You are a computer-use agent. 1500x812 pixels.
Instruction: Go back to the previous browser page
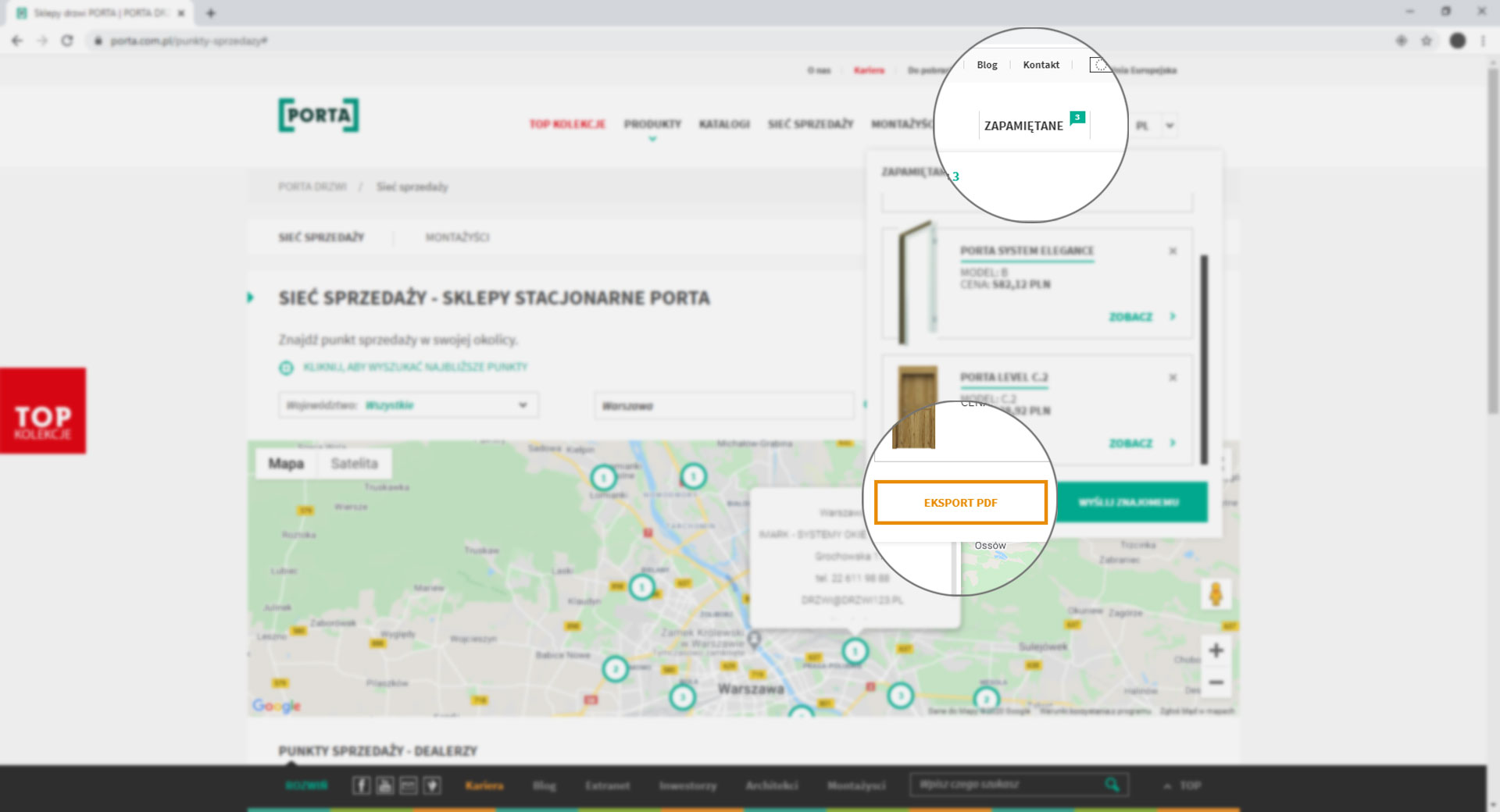click(x=17, y=41)
